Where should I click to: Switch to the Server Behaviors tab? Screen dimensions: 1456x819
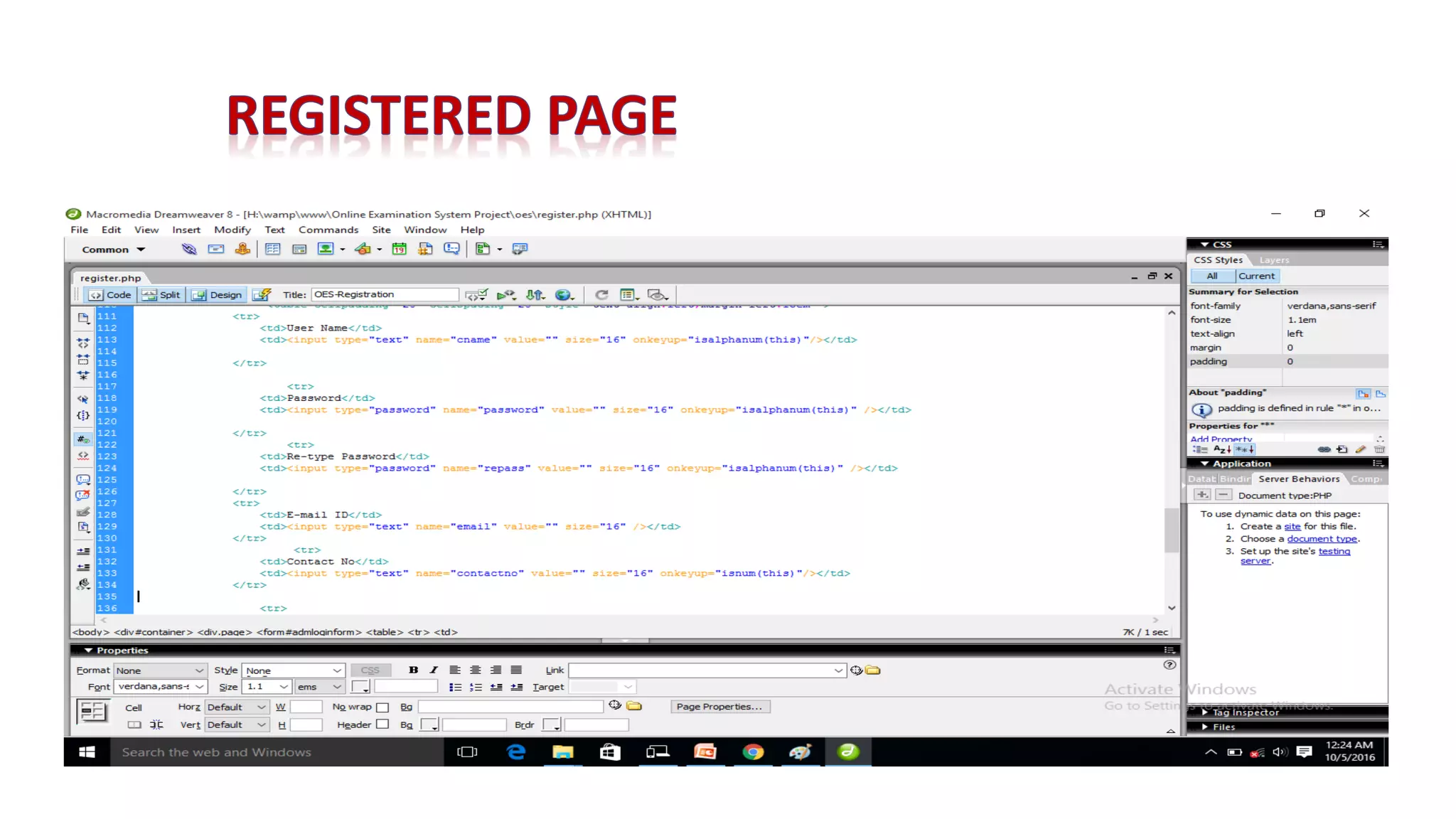(x=1298, y=478)
